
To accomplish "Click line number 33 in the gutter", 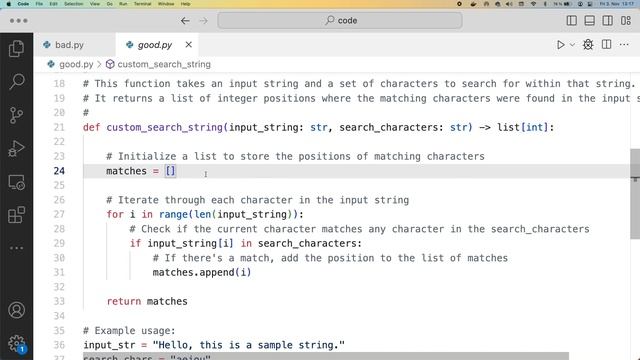I will coord(59,301).
